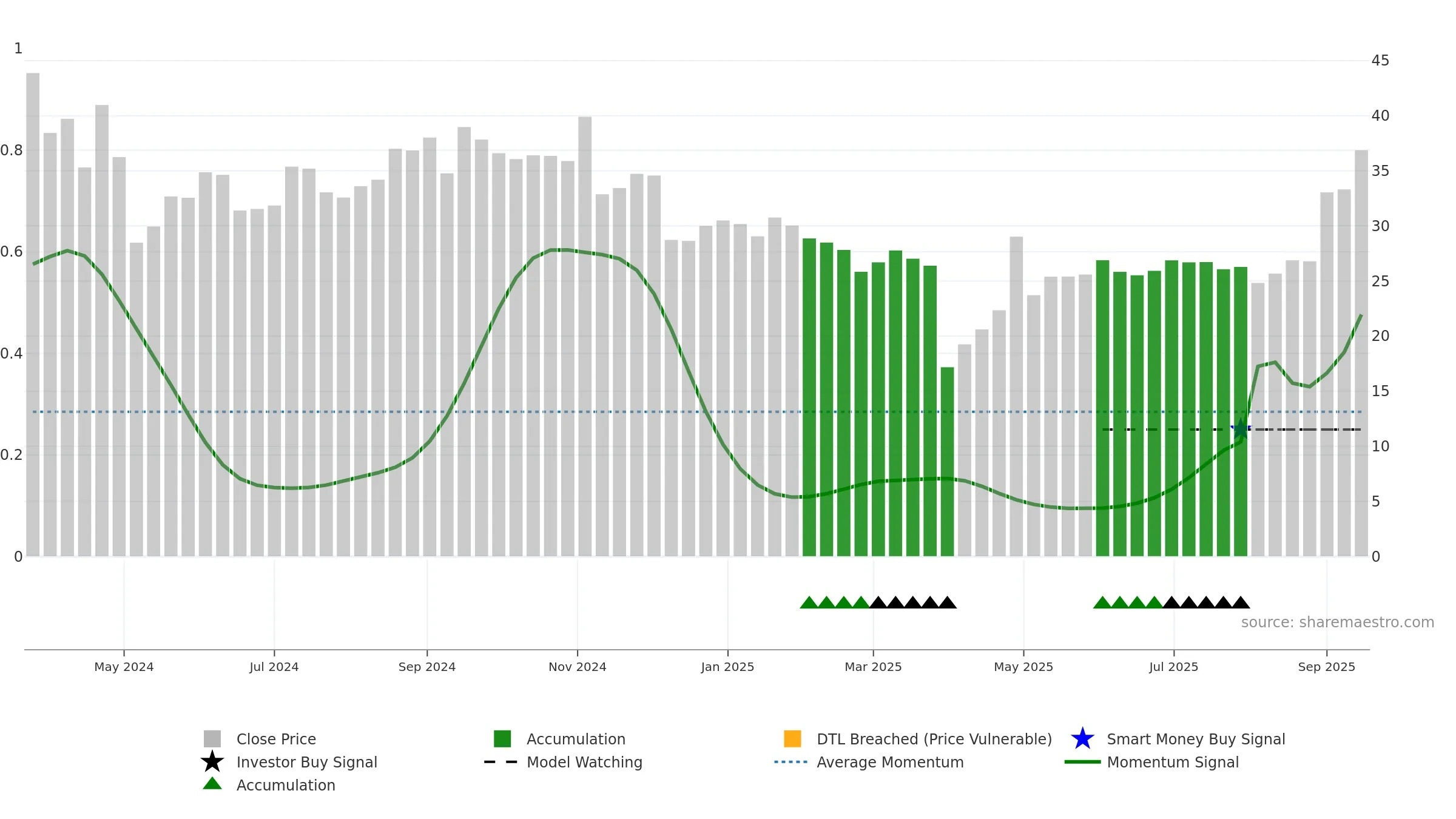Click the black Investor Buy Signal star icon
The height and width of the screenshot is (819, 1456).
[212, 761]
